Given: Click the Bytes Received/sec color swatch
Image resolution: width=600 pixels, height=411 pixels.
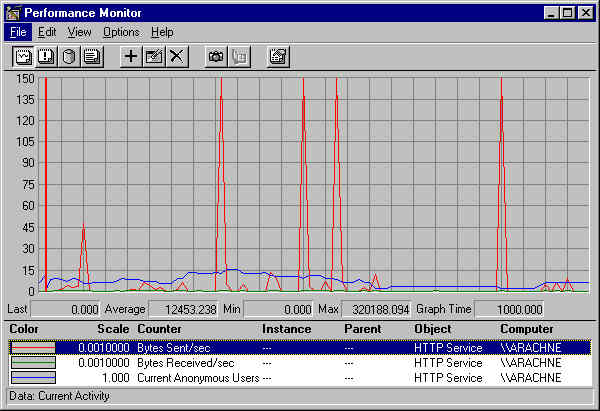Looking at the screenshot, I should pyautogui.click(x=32, y=363).
